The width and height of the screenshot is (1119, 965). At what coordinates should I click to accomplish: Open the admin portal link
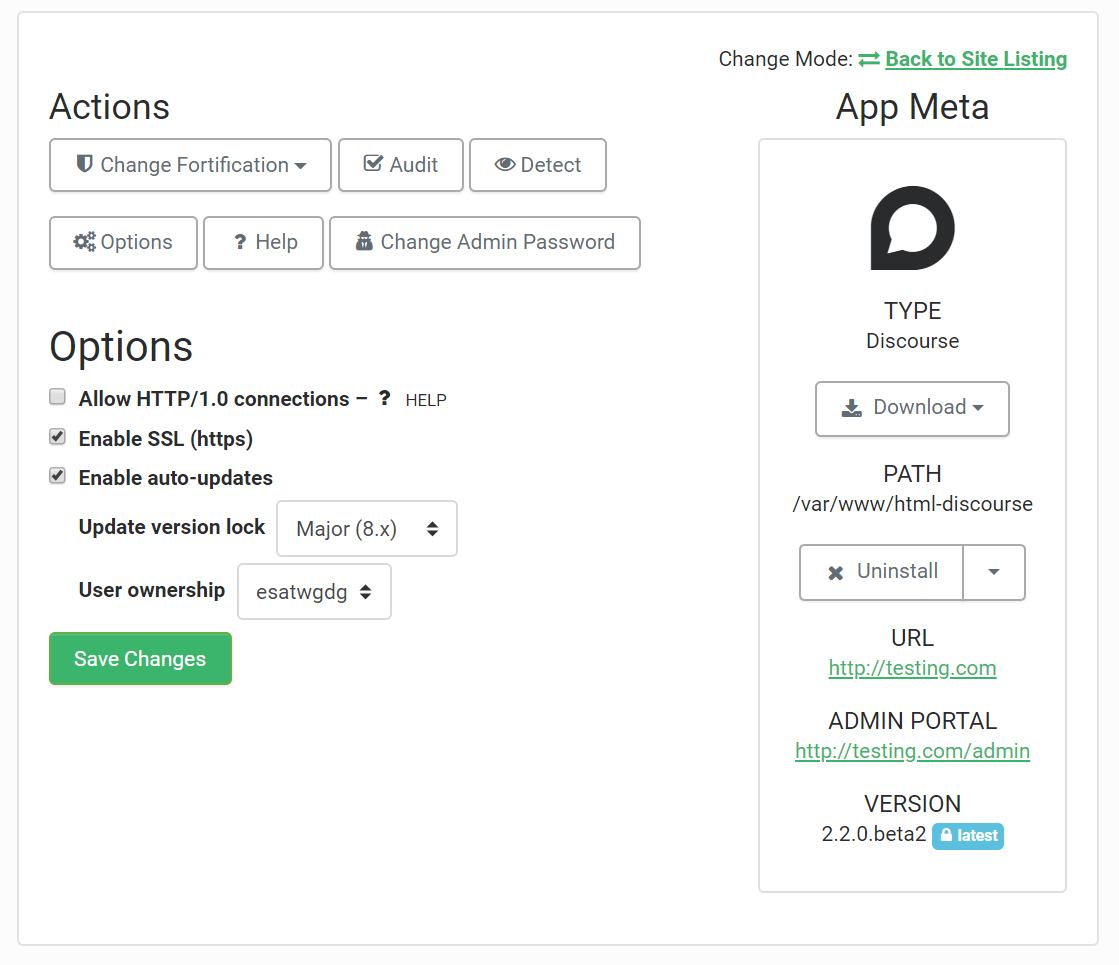913,751
